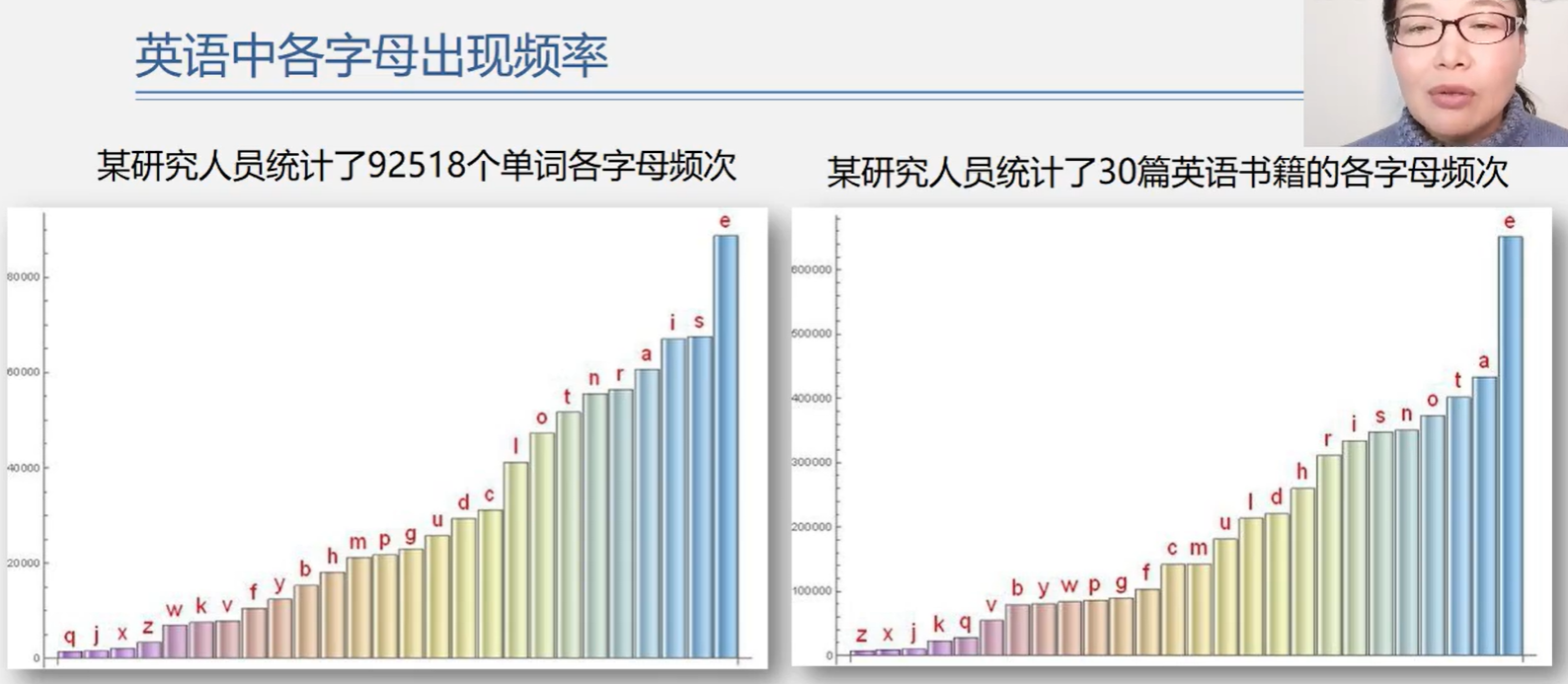Image resolution: width=1568 pixels, height=684 pixels.
Task: Click the 'w' label in the left chart
Action: (174, 610)
